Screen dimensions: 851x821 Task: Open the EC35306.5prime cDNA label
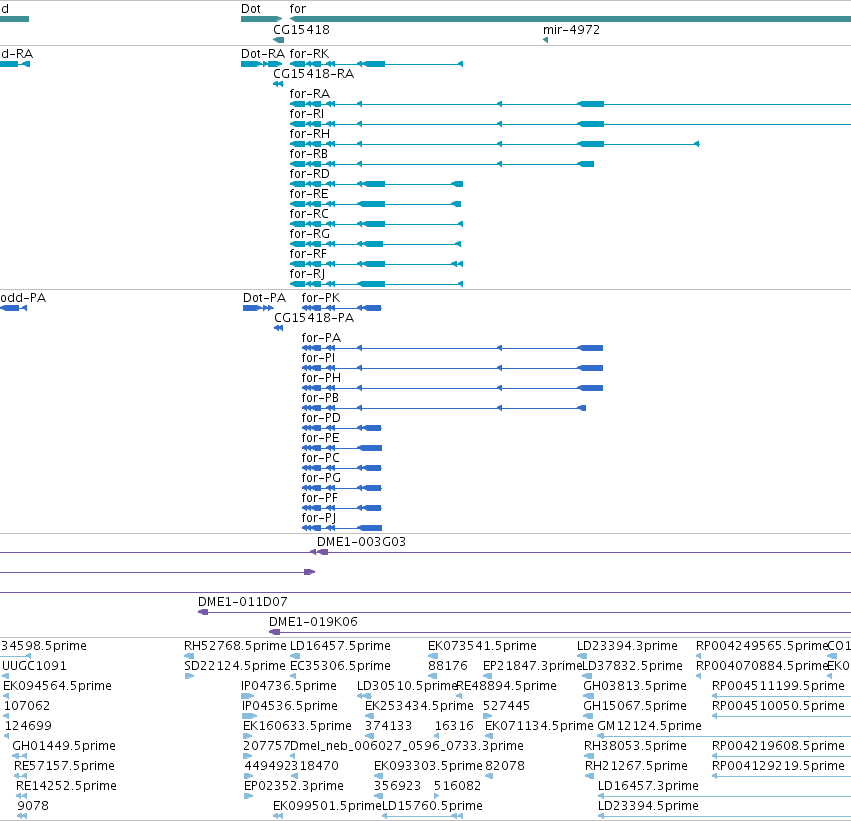click(340, 666)
